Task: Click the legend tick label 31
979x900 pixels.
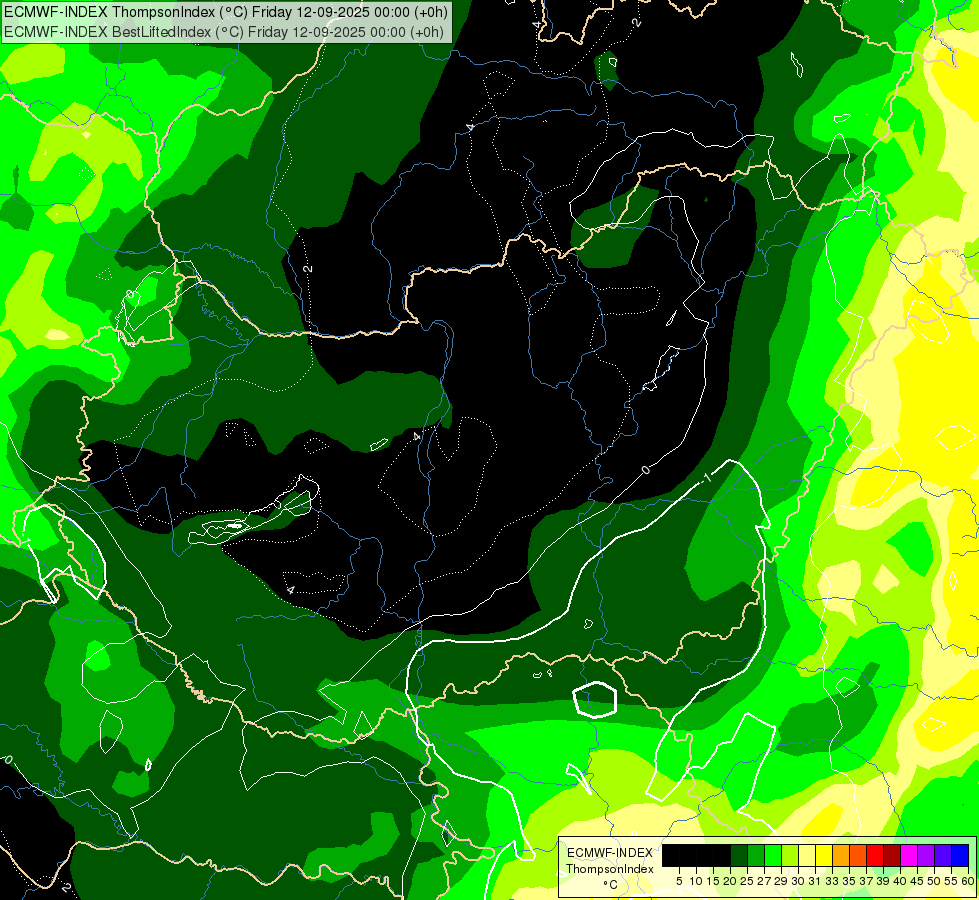Action: click(815, 881)
